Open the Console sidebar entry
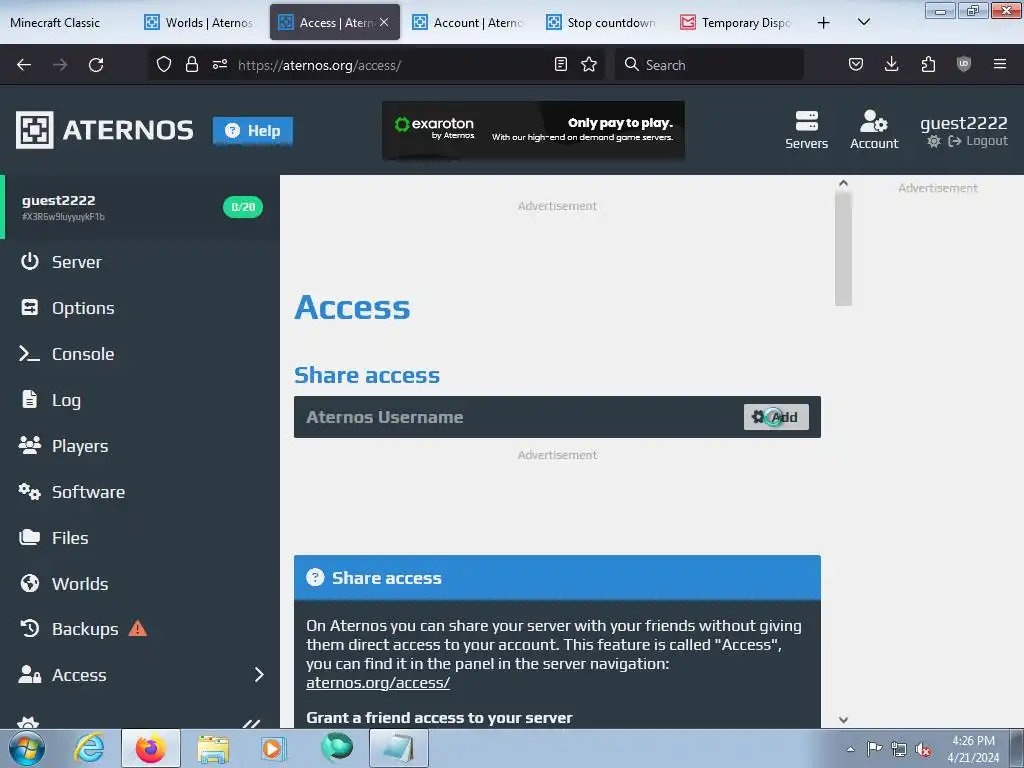This screenshot has width=1024, height=768. [x=67, y=354]
